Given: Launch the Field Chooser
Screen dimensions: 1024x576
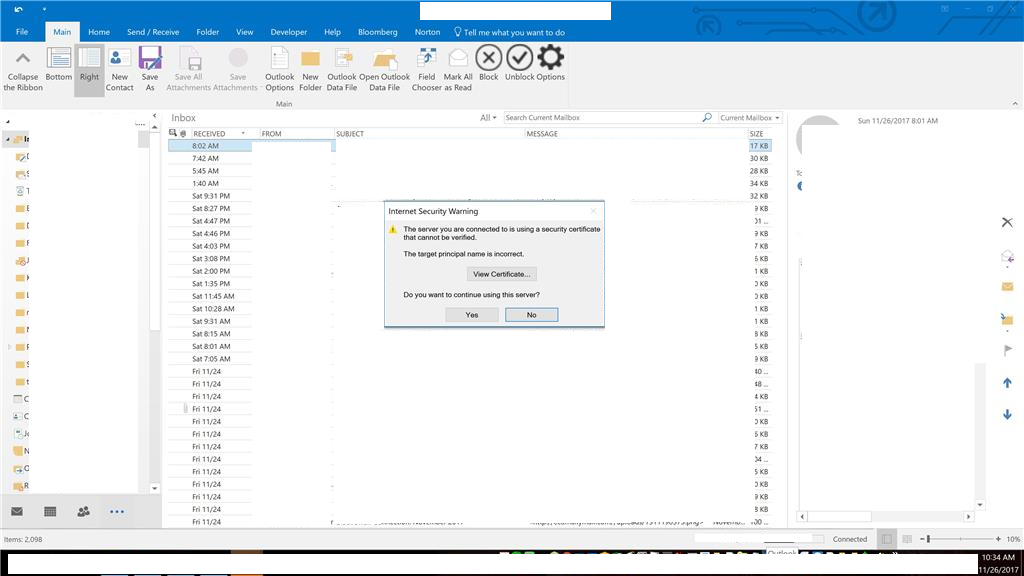Looking at the screenshot, I should coord(426,69).
